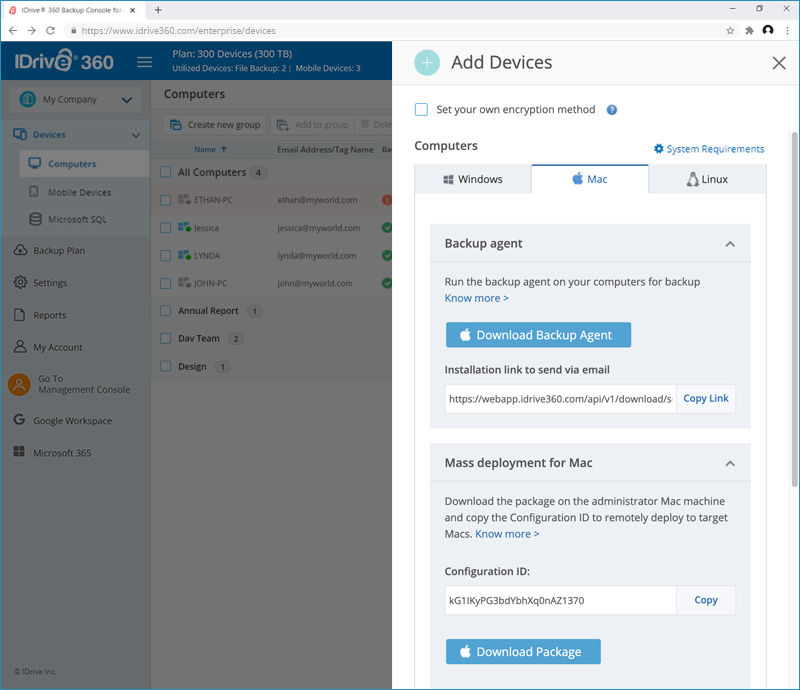Click the Mobile Devices phone icon
This screenshot has height=690, width=800.
point(34,192)
